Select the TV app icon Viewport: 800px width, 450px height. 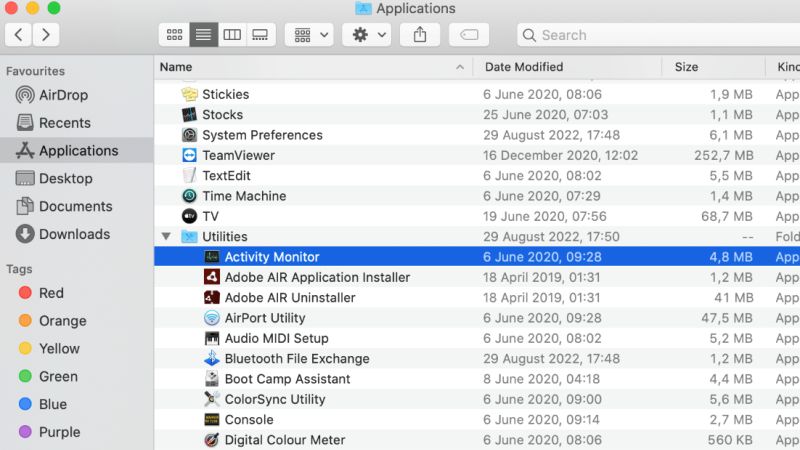click(x=189, y=216)
